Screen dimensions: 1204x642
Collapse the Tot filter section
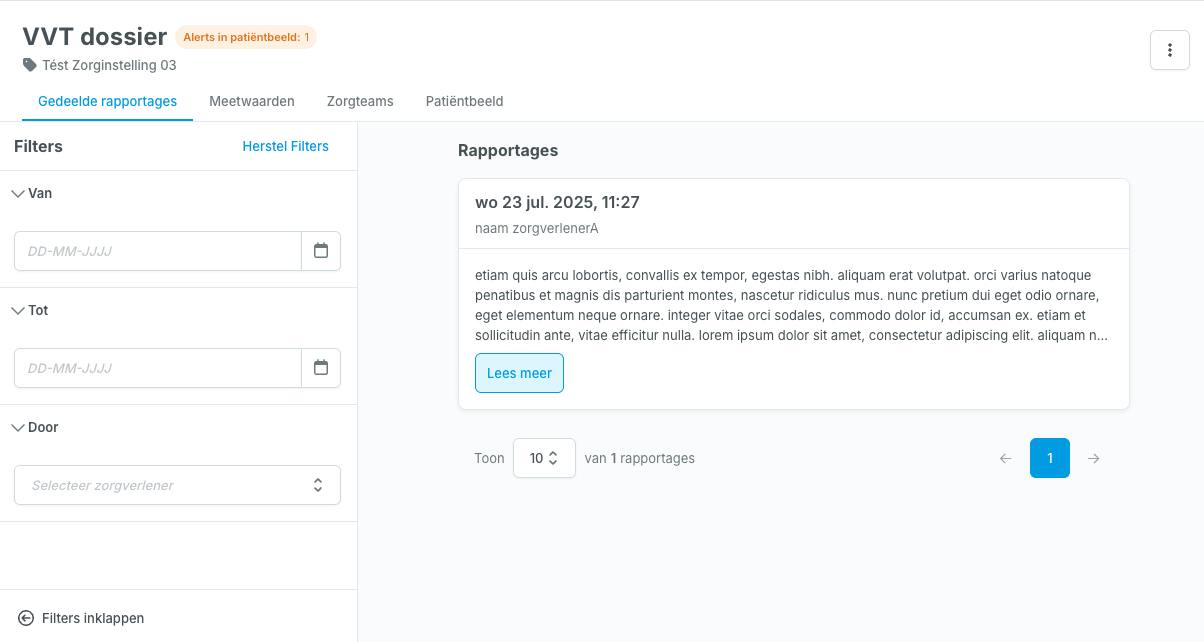point(18,310)
